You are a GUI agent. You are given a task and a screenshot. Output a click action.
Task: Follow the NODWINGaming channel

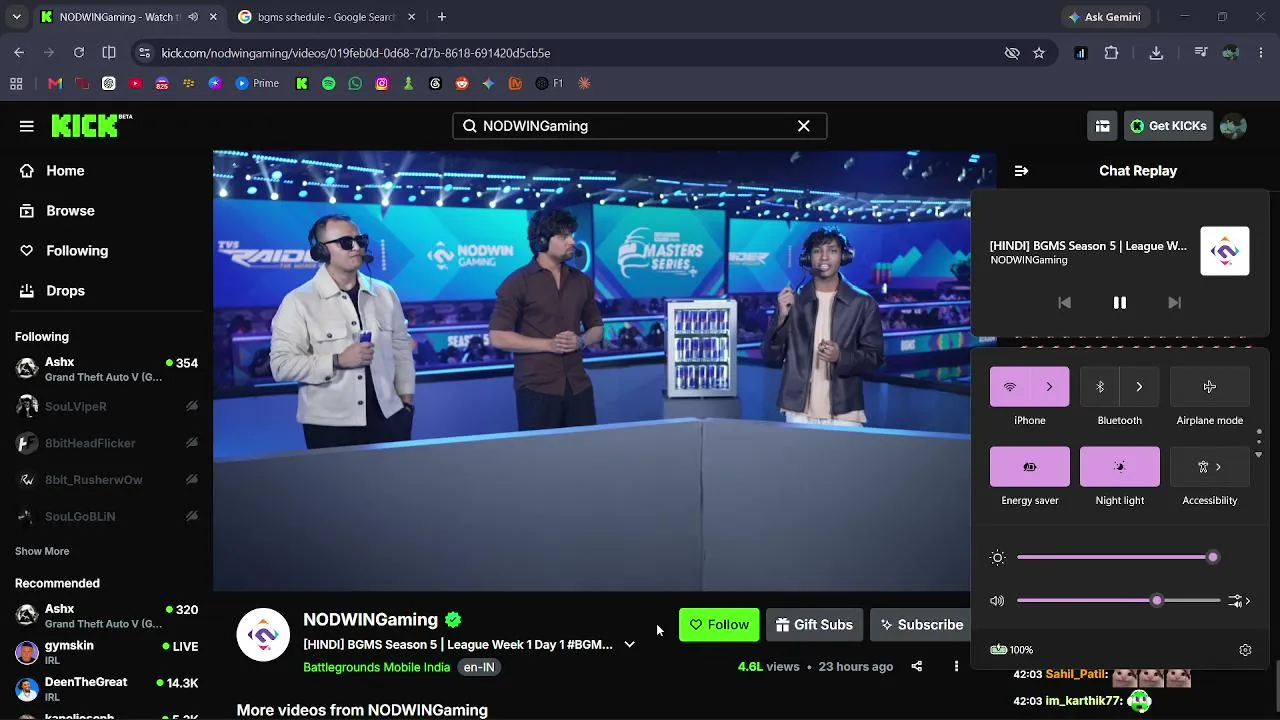pyautogui.click(x=719, y=625)
